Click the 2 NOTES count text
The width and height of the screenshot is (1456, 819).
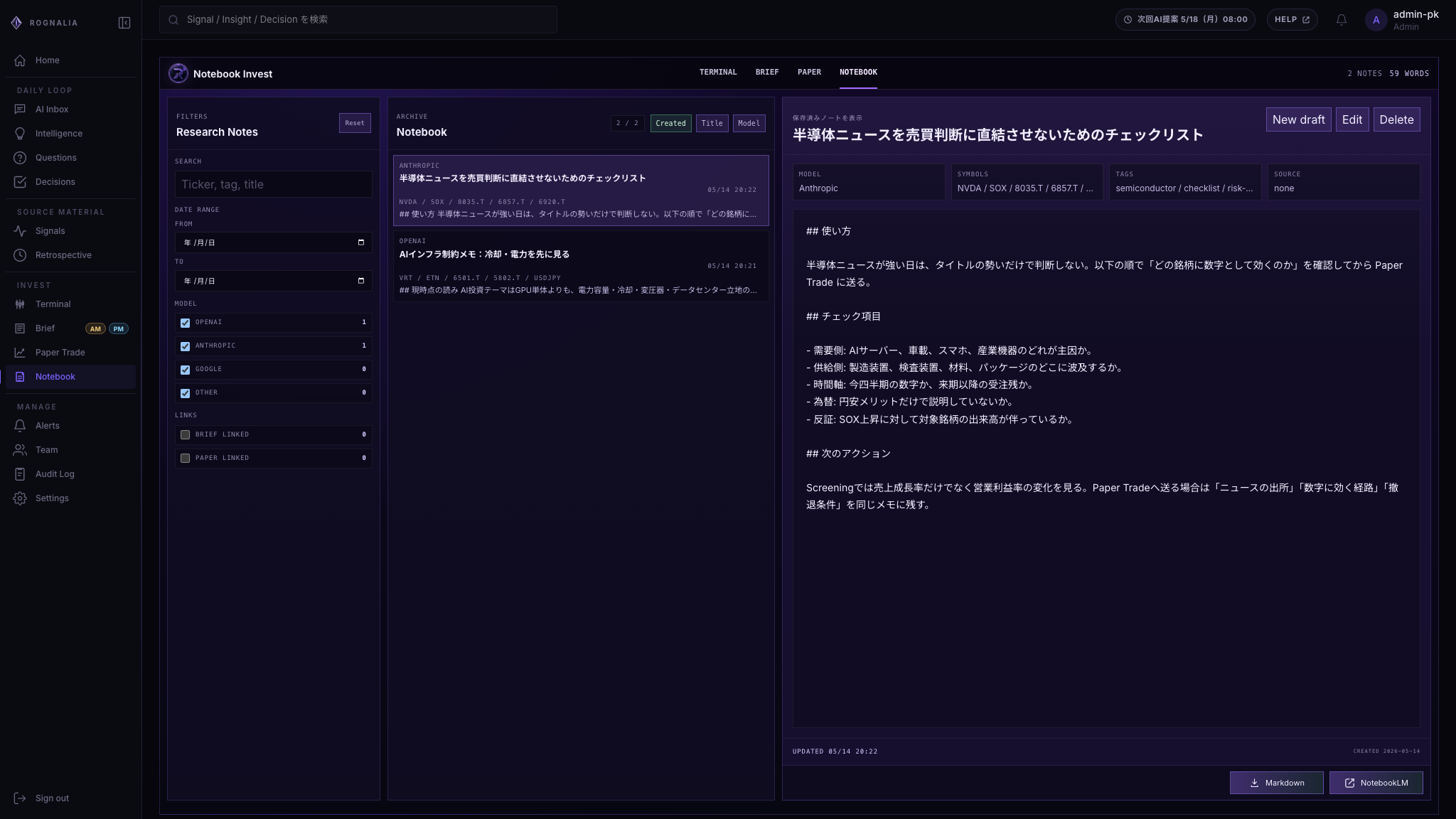coord(1364,74)
